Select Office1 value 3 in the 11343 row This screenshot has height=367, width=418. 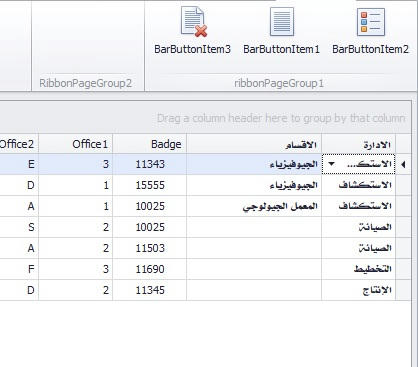tap(76, 164)
